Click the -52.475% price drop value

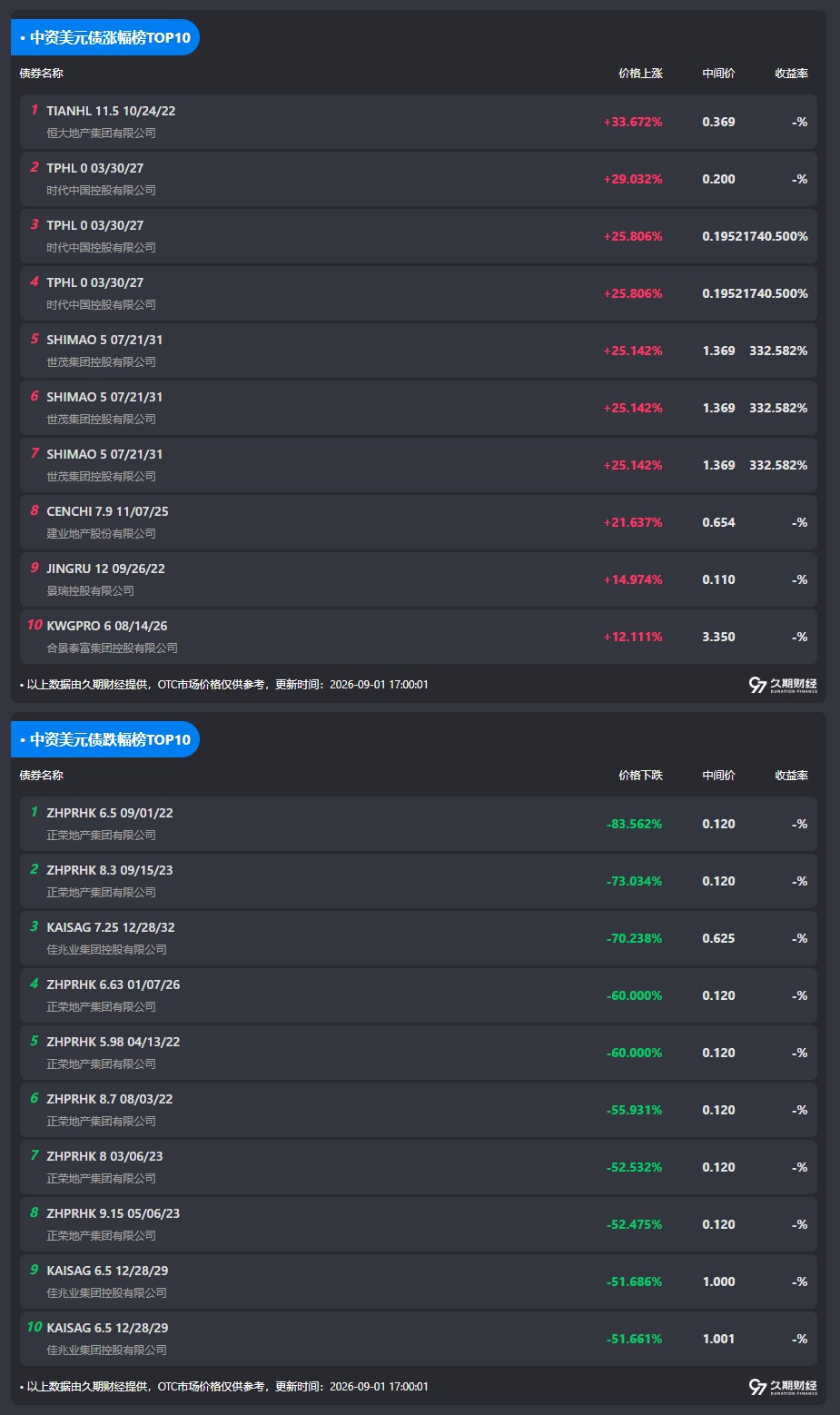634,1224
